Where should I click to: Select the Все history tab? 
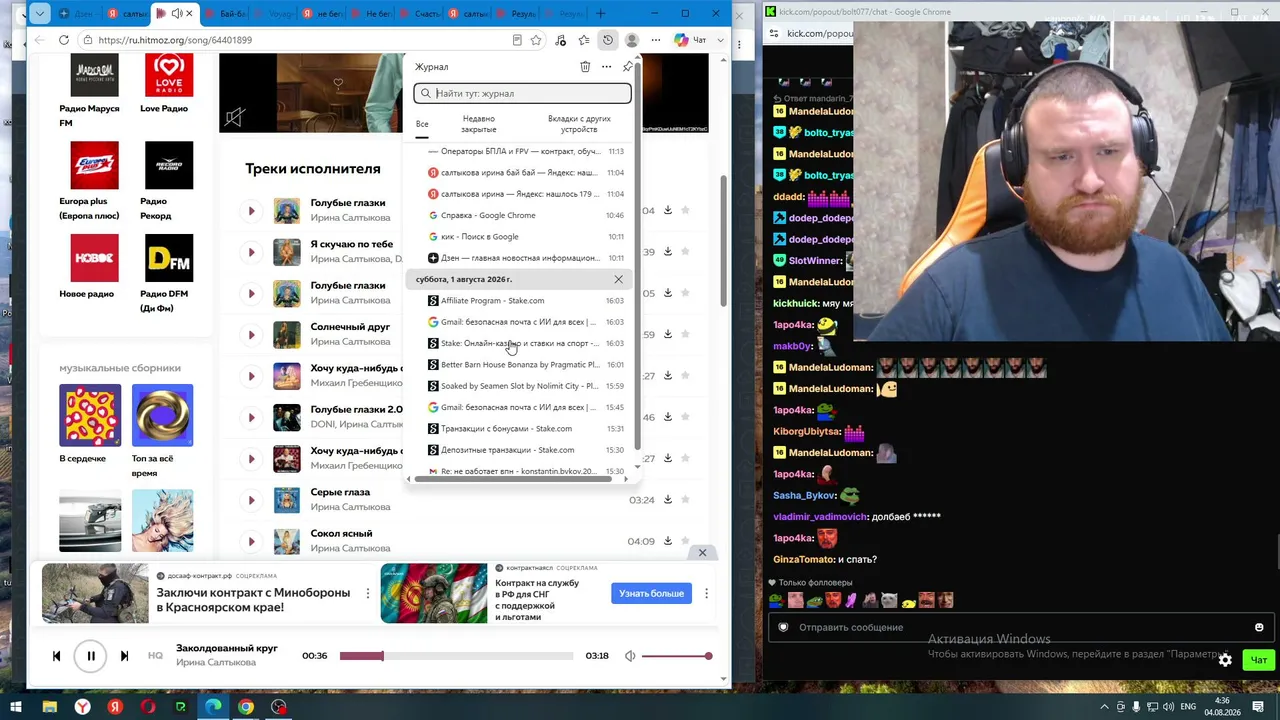click(422, 124)
